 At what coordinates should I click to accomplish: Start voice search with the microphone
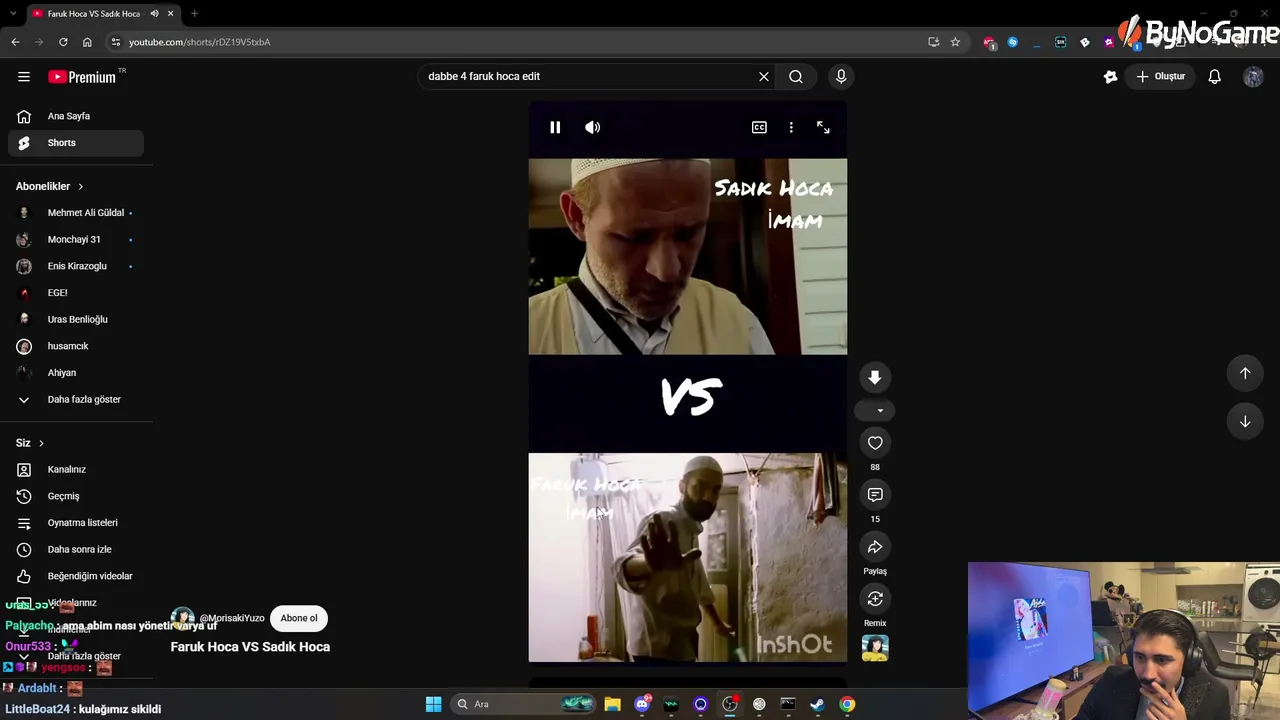tap(841, 77)
